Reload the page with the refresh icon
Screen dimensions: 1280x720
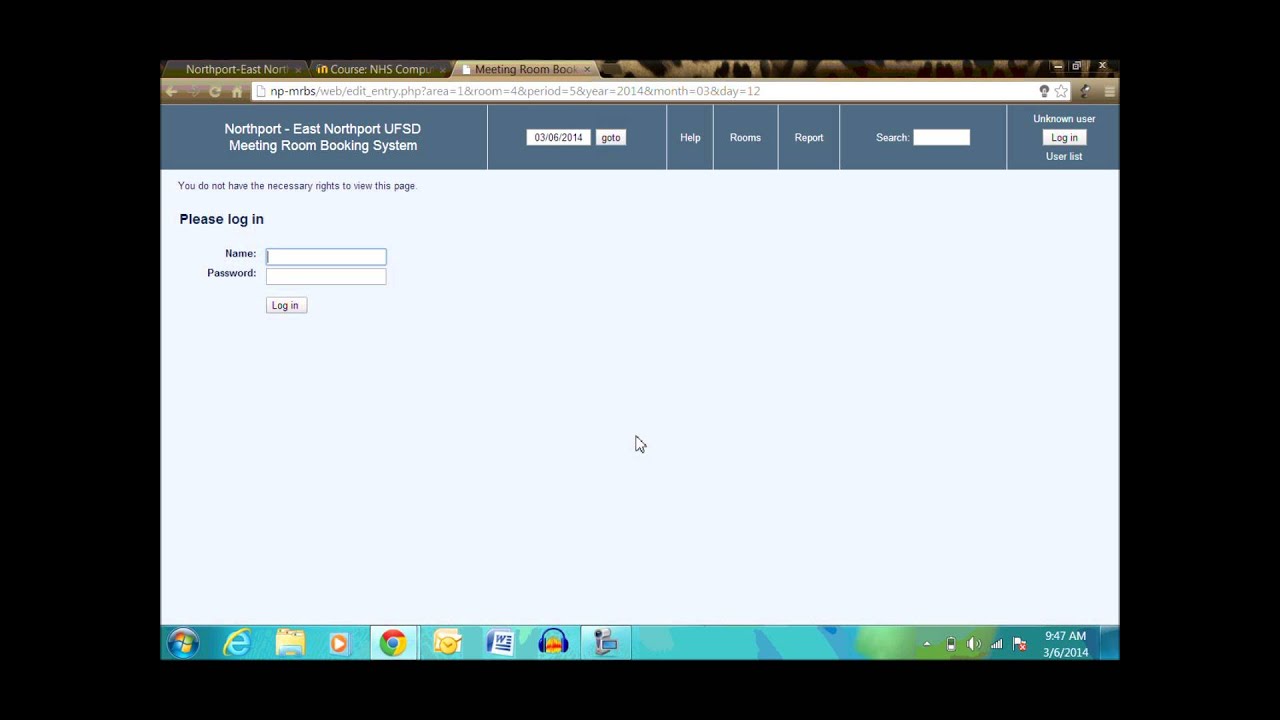coord(215,91)
